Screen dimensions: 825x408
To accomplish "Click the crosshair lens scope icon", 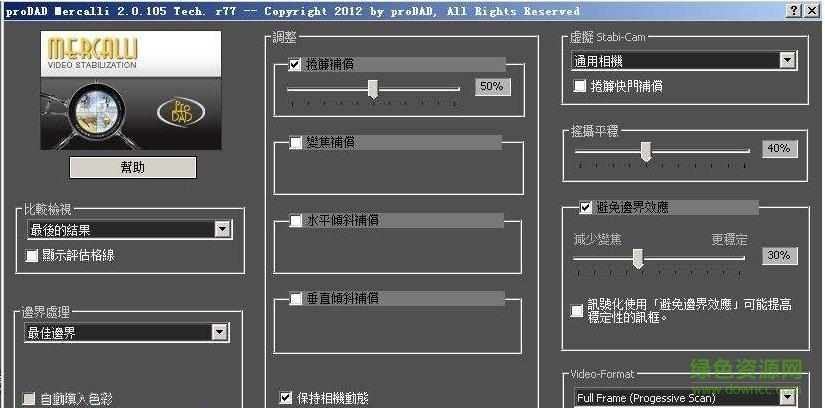I will 96,110.
